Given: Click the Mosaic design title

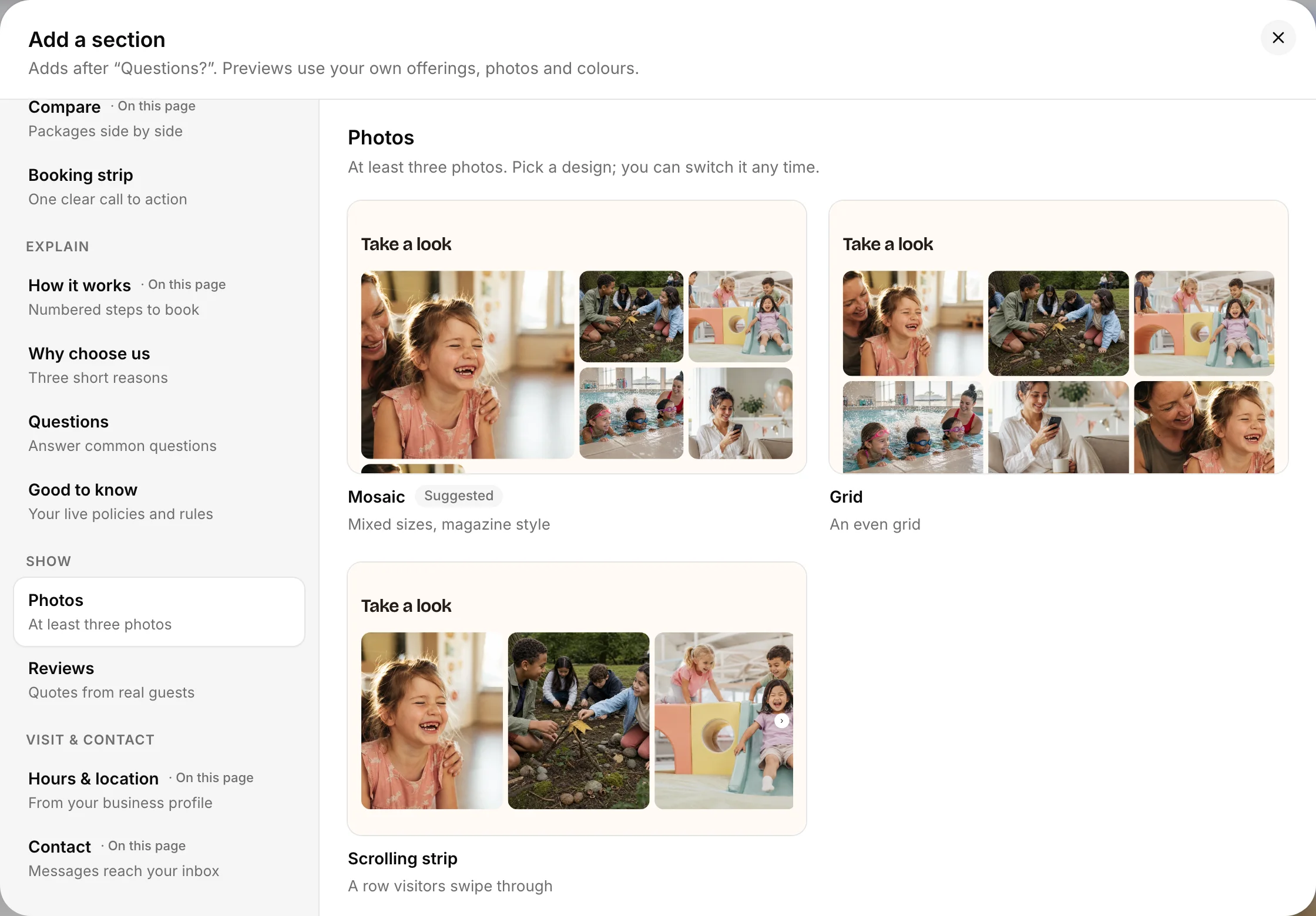Looking at the screenshot, I should pos(377,497).
